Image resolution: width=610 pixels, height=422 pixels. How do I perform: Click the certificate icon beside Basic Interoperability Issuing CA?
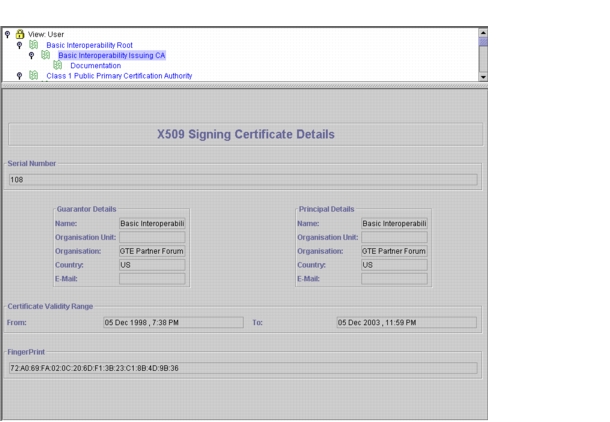tap(46, 55)
